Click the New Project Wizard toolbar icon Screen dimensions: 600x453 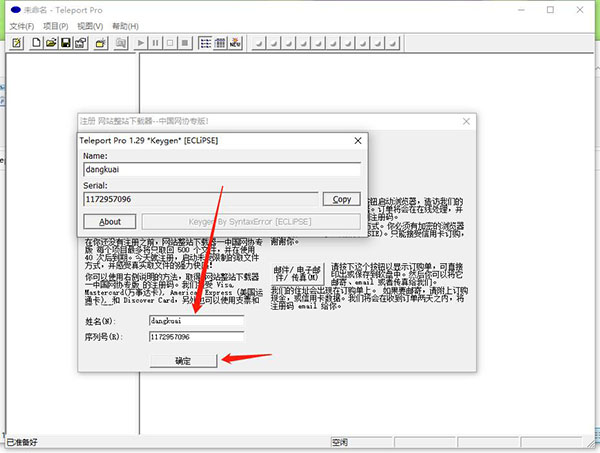point(16,43)
